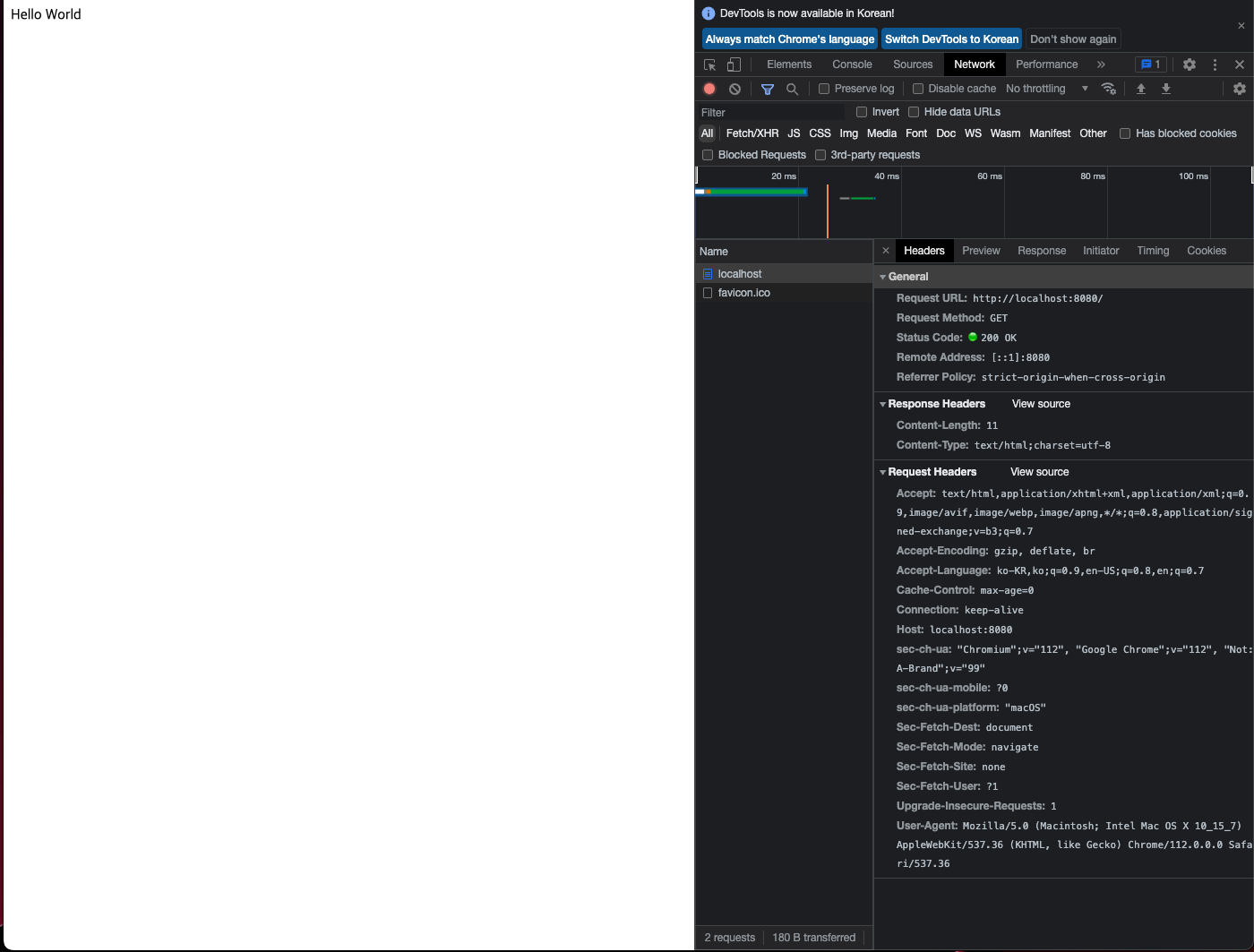Switch to the Console tab
Viewport: 1254px width, 952px height.
[x=852, y=64]
